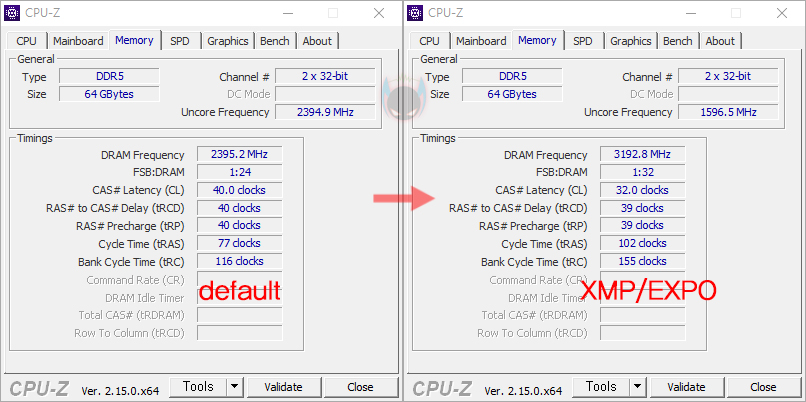Open Mainboard tab in right CPU-Z window
Screen dimensions: 806x402
point(481,41)
